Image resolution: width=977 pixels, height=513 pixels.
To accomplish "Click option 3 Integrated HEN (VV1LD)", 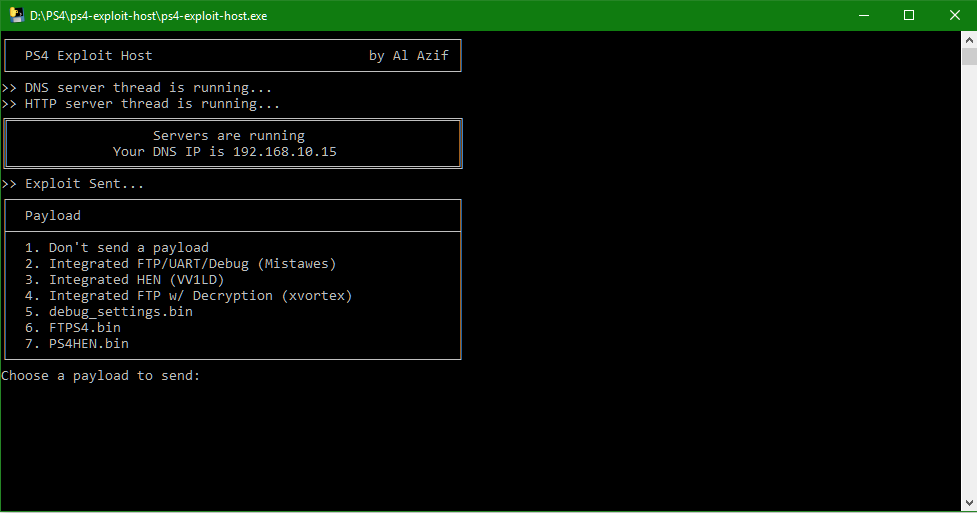I will (125, 280).
